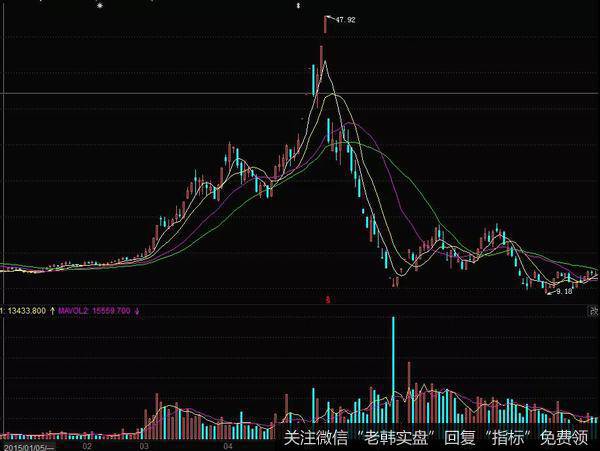Select the 02 month marker on time axis
This screenshot has width=600, height=451.
[87, 446]
